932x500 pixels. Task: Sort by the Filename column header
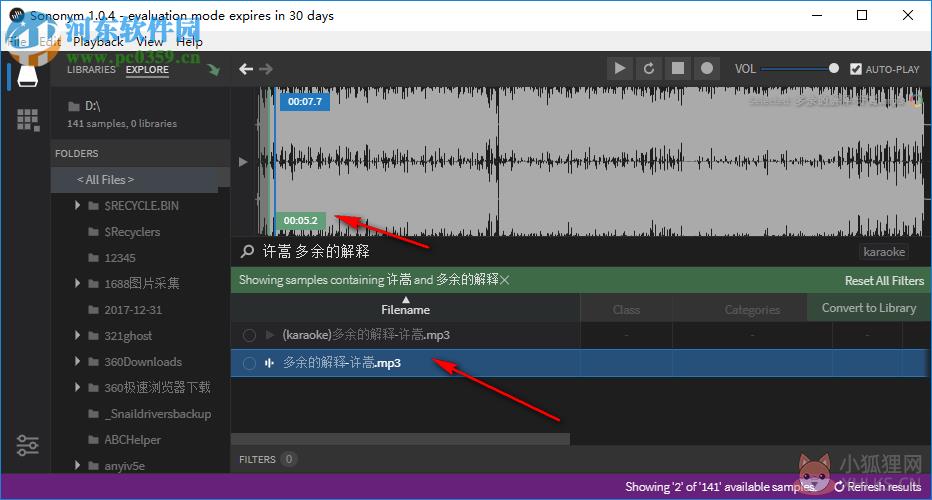tap(405, 309)
